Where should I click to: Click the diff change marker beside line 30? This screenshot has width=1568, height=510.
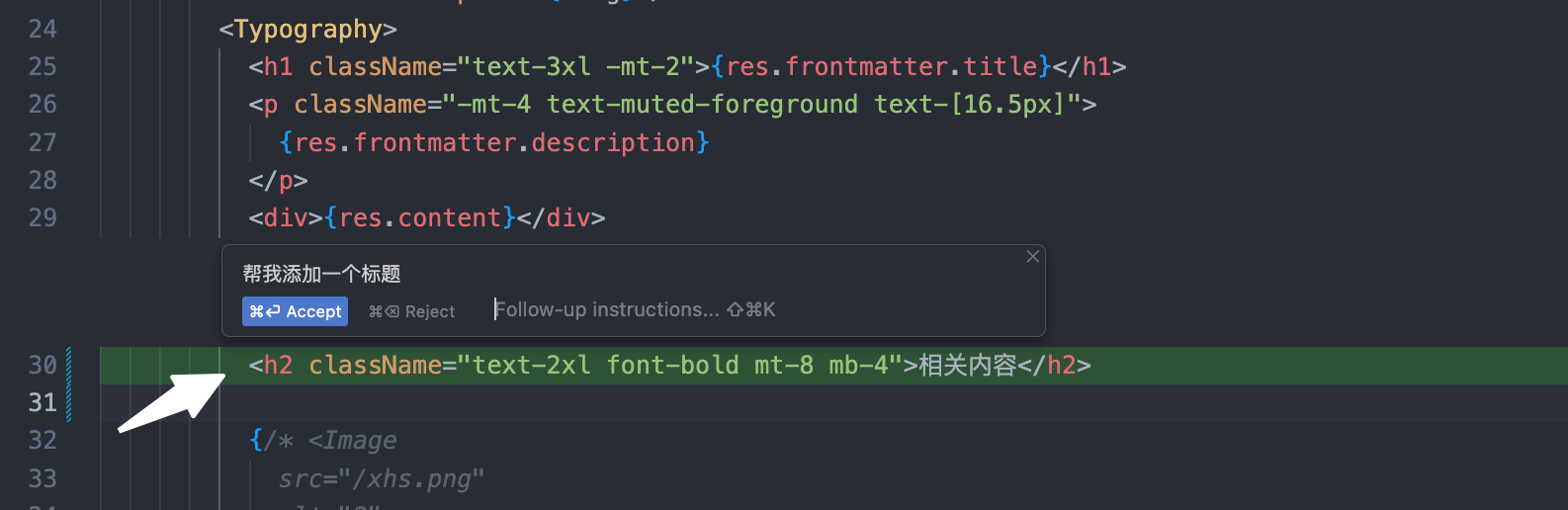[x=68, y=366]
